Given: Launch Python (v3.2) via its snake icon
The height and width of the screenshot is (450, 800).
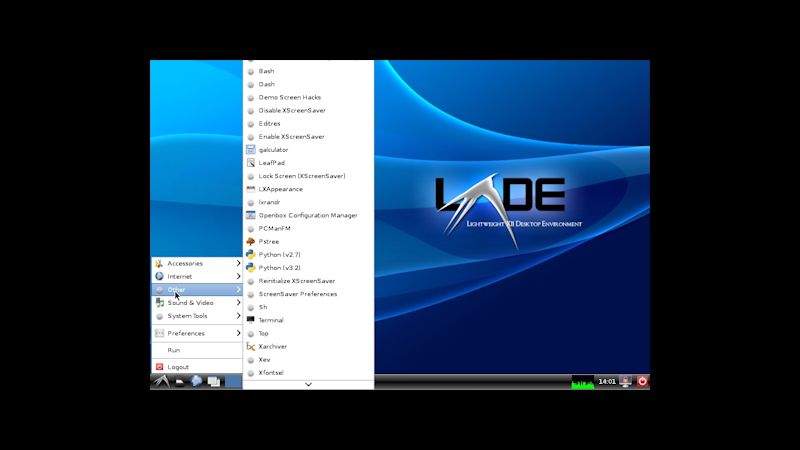Looking at the screenshot, I should click(x=251, y=268).
